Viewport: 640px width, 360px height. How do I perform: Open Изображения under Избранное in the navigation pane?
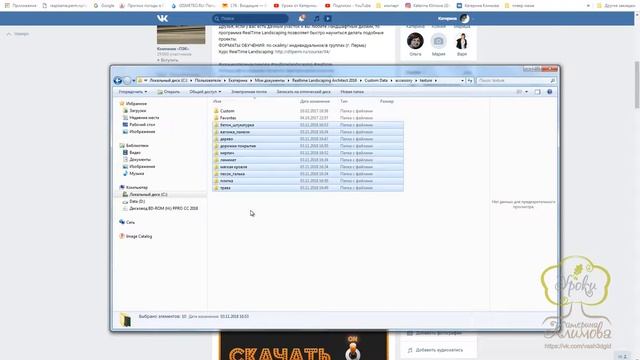(x=142, y=131)
